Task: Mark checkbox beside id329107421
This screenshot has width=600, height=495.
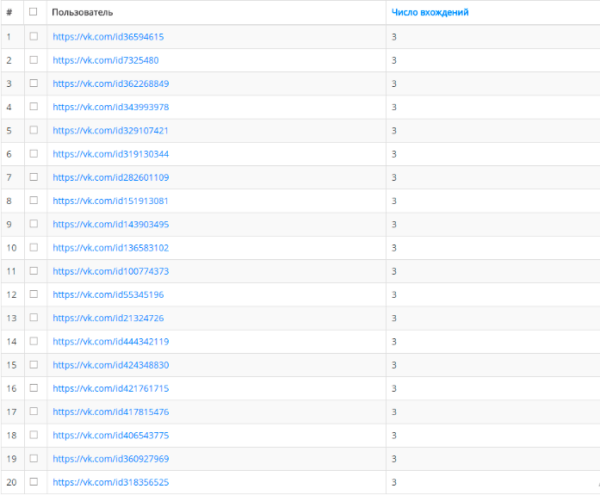Action: (34, 130)
